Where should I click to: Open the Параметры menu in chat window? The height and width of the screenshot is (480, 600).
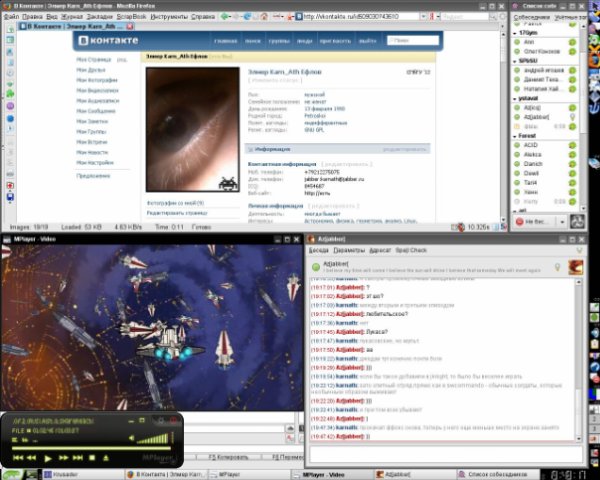[349, 250]
